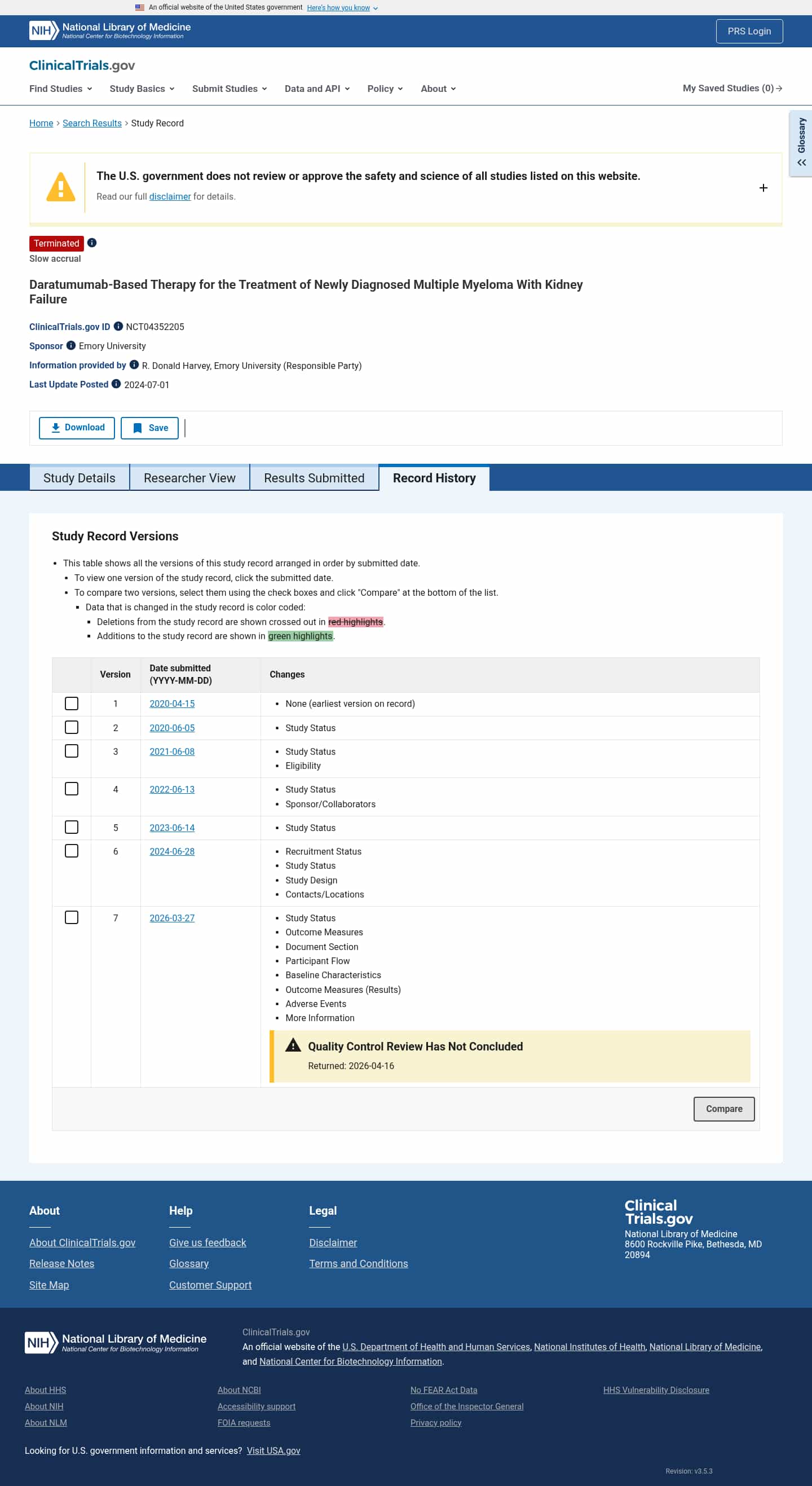View the version submitted 2022-06-13
Viewport: 812px width, 1486px height.
172,789
